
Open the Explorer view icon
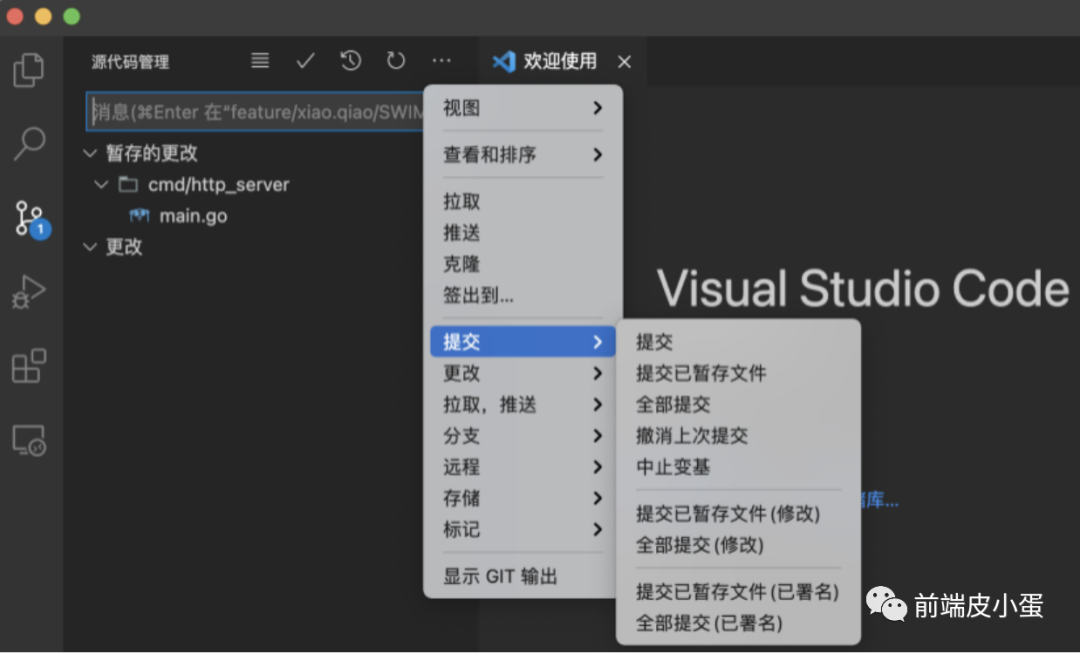[x=29, y=70]
